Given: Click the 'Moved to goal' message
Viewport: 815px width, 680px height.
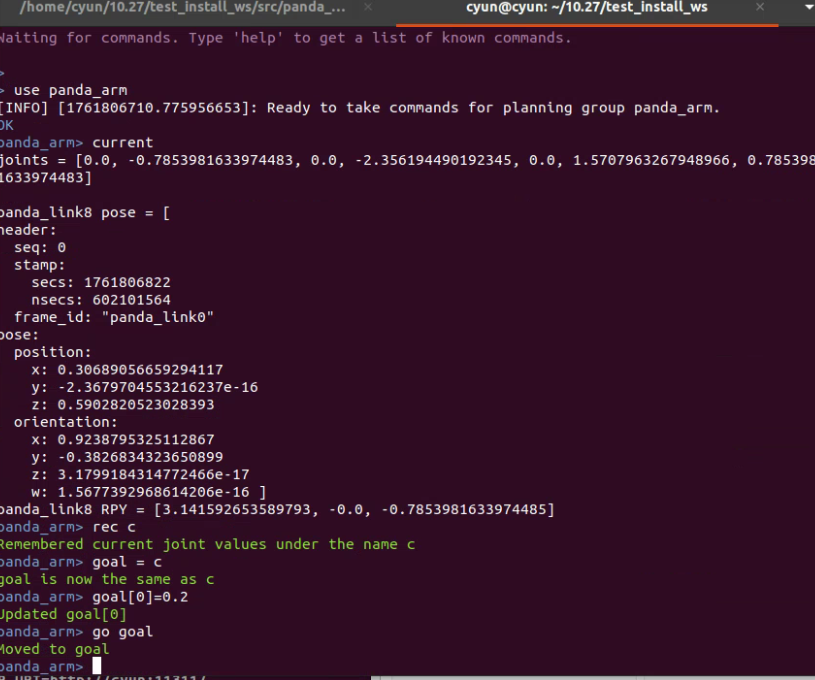Looking at the screenshot, I should coord(55,649).
